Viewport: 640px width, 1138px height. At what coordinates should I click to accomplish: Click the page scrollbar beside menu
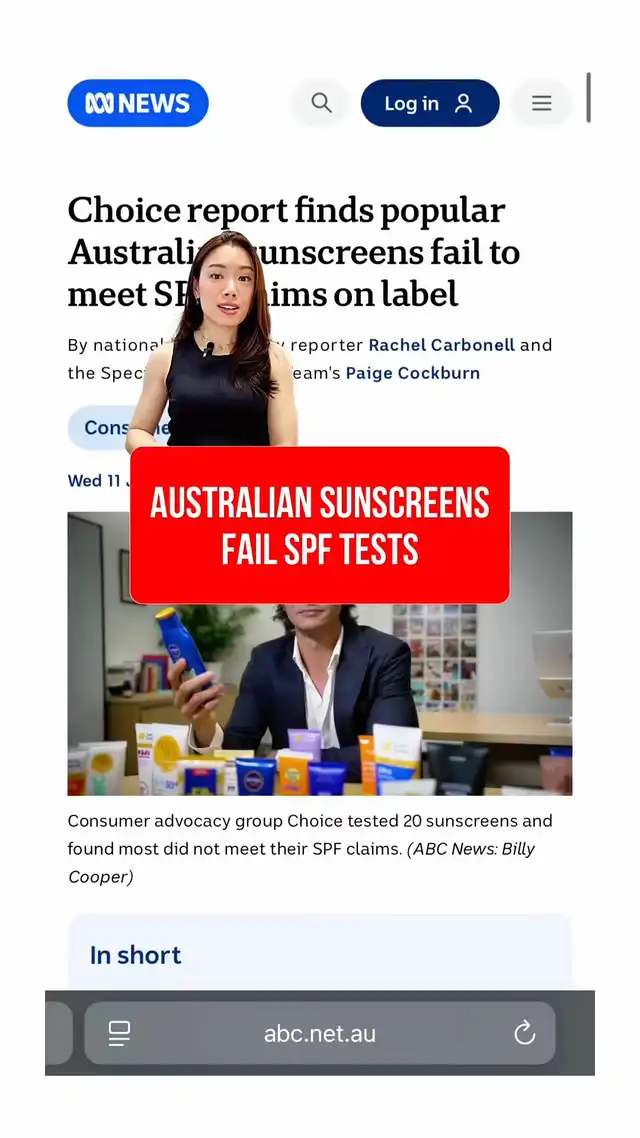(x=588, y=97)
